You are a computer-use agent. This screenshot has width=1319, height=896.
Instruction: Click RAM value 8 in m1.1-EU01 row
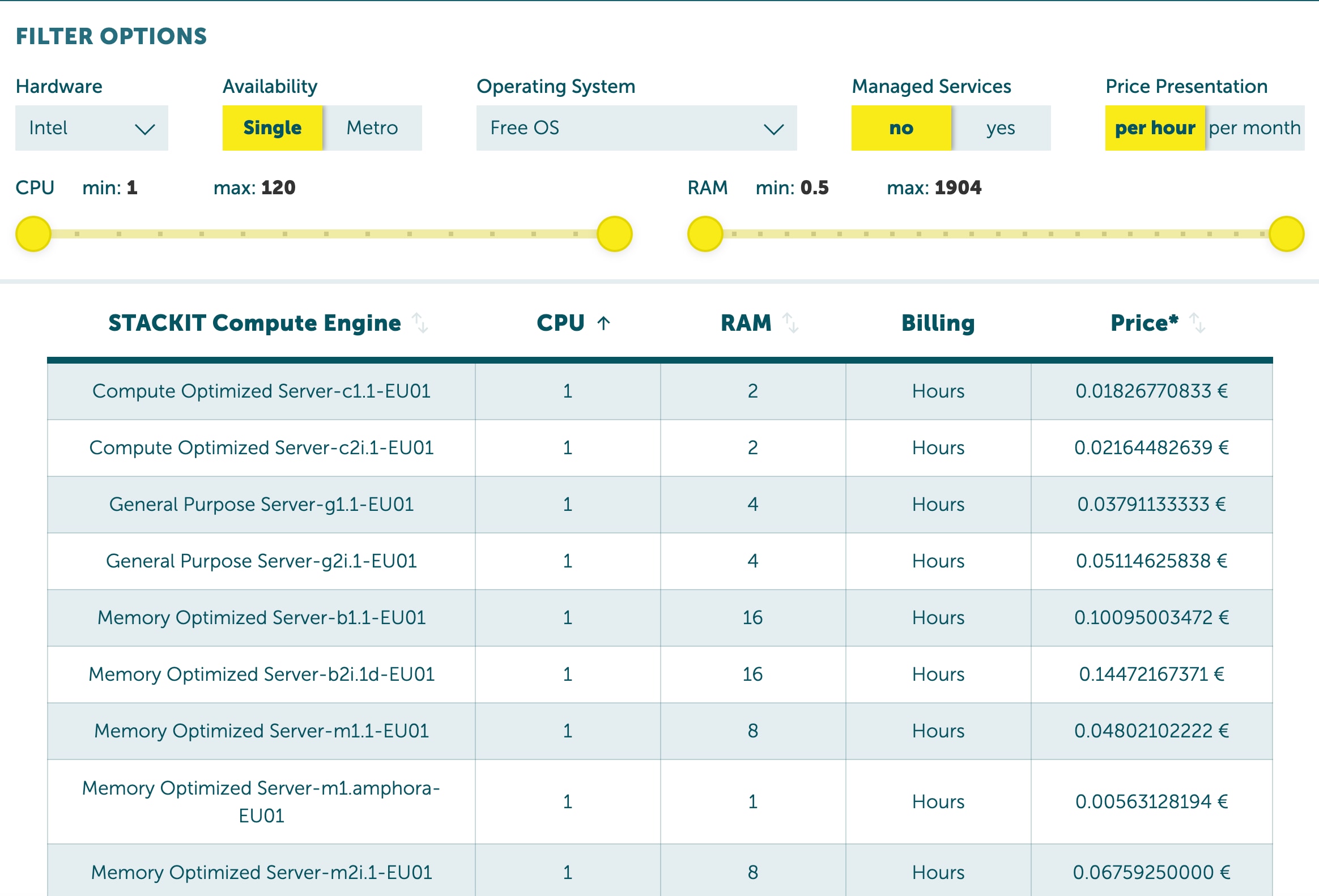pos(752,731)
